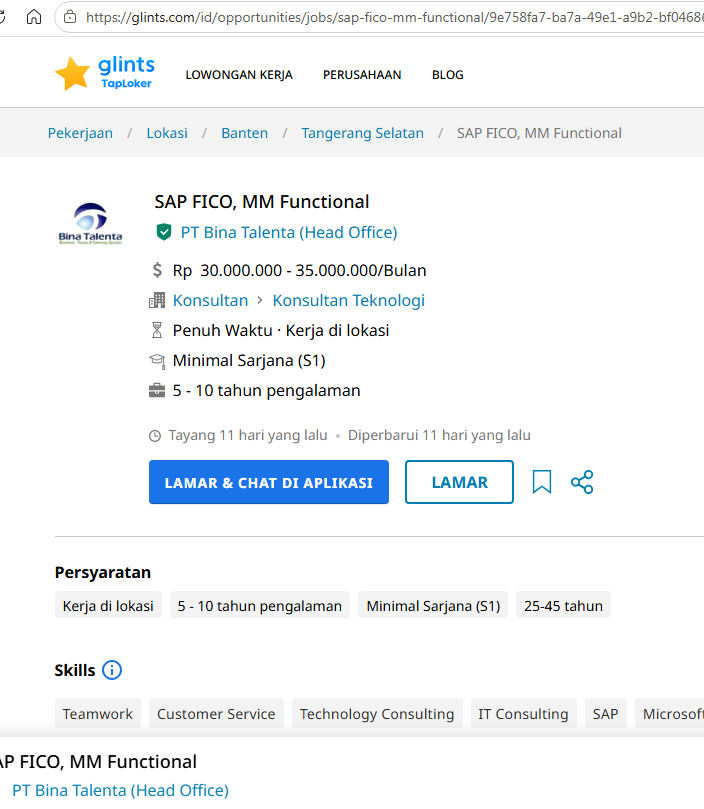
Task: Click the building category icon
Action: [x=157, y=300]
